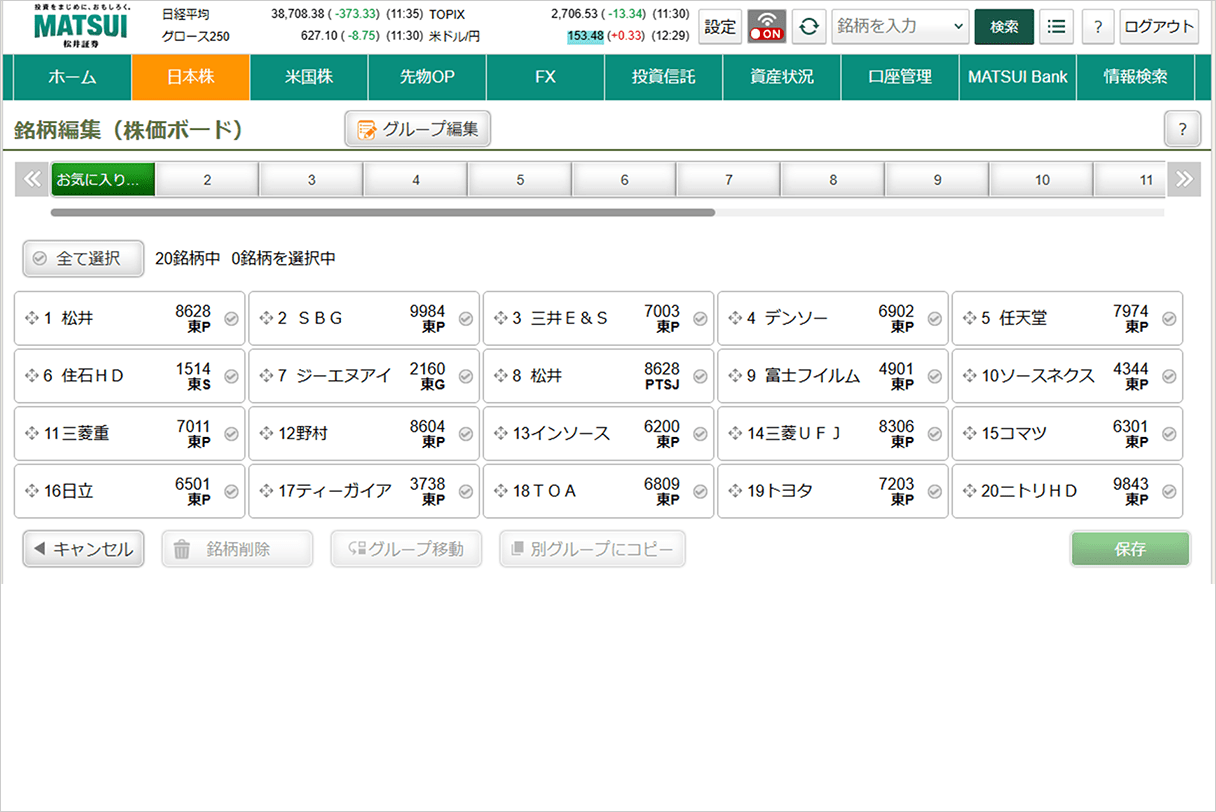
Task: Grab the move handle for 16日立
Action: [32, 492]
